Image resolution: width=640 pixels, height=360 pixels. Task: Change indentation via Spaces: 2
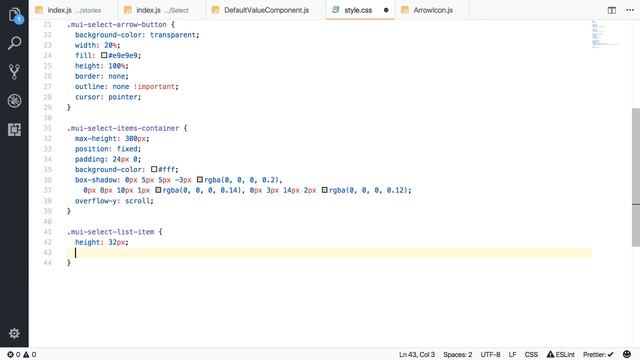pos(458,354)
